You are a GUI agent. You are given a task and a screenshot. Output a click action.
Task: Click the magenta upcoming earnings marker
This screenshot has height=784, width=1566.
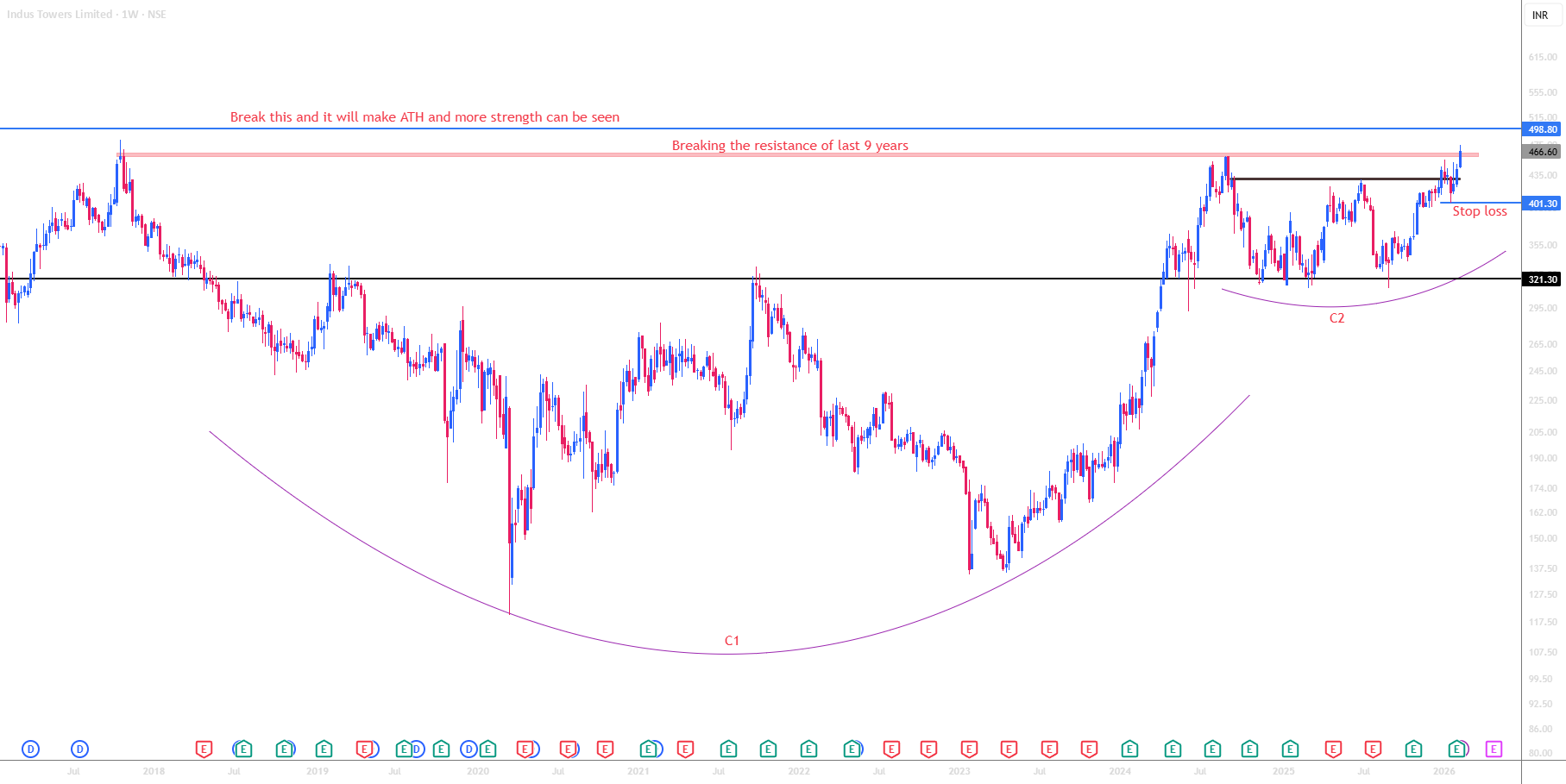coord(1494,750)
